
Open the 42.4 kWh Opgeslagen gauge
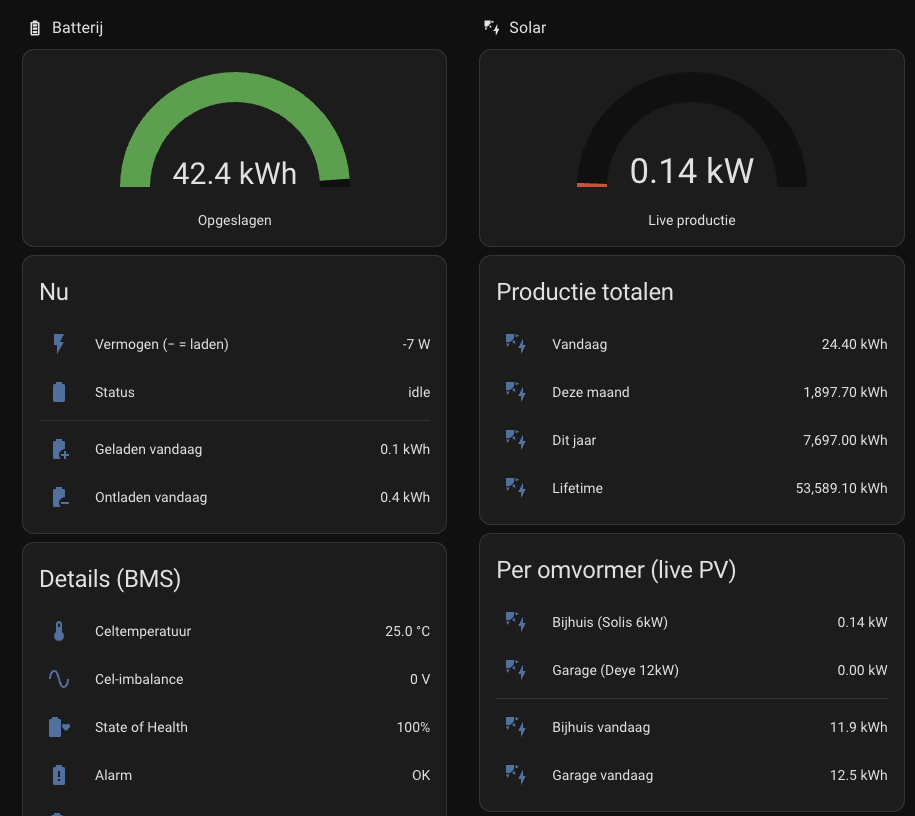235,148
